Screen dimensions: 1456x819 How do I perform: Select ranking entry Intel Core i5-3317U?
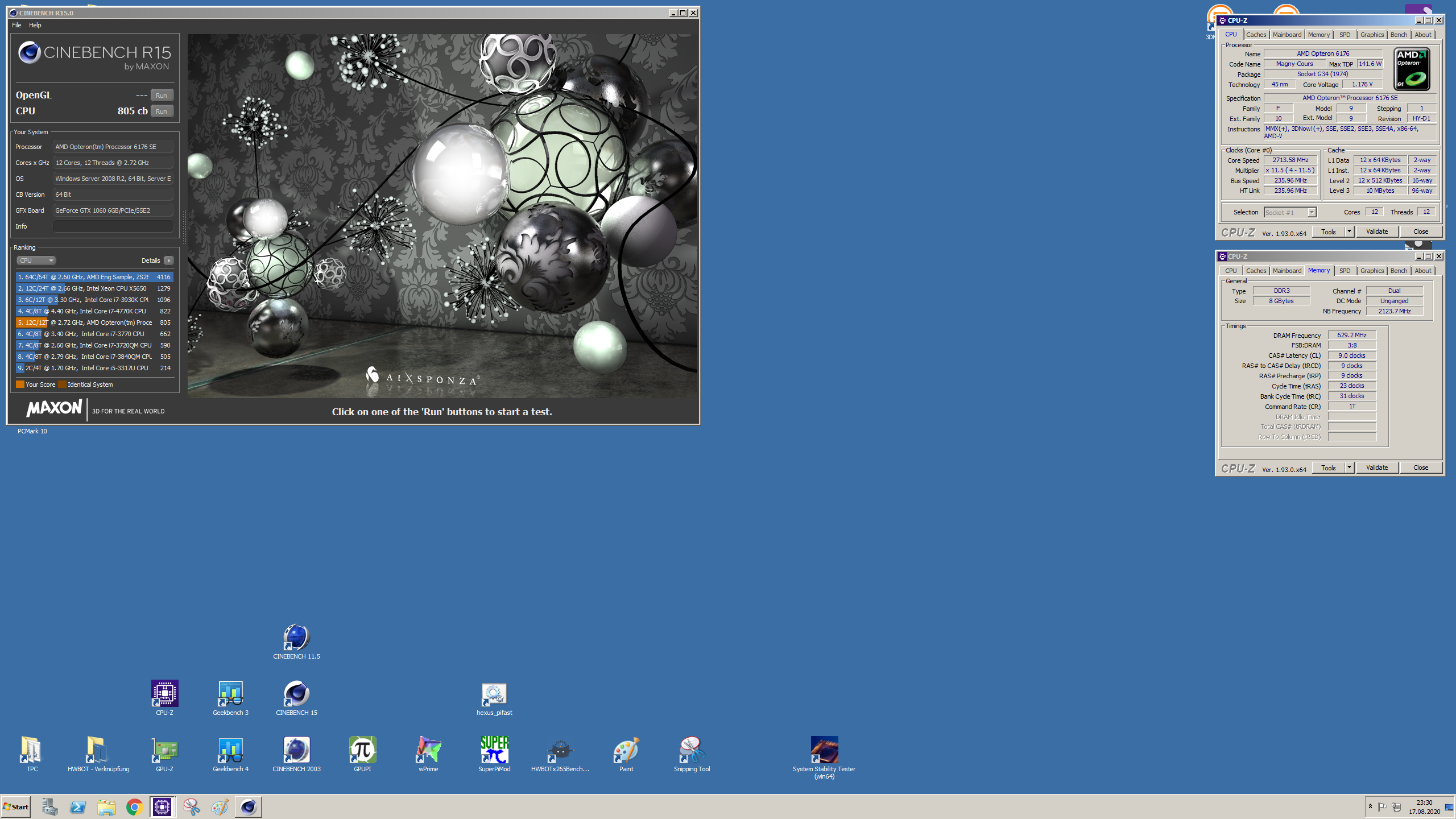(94, 368)
